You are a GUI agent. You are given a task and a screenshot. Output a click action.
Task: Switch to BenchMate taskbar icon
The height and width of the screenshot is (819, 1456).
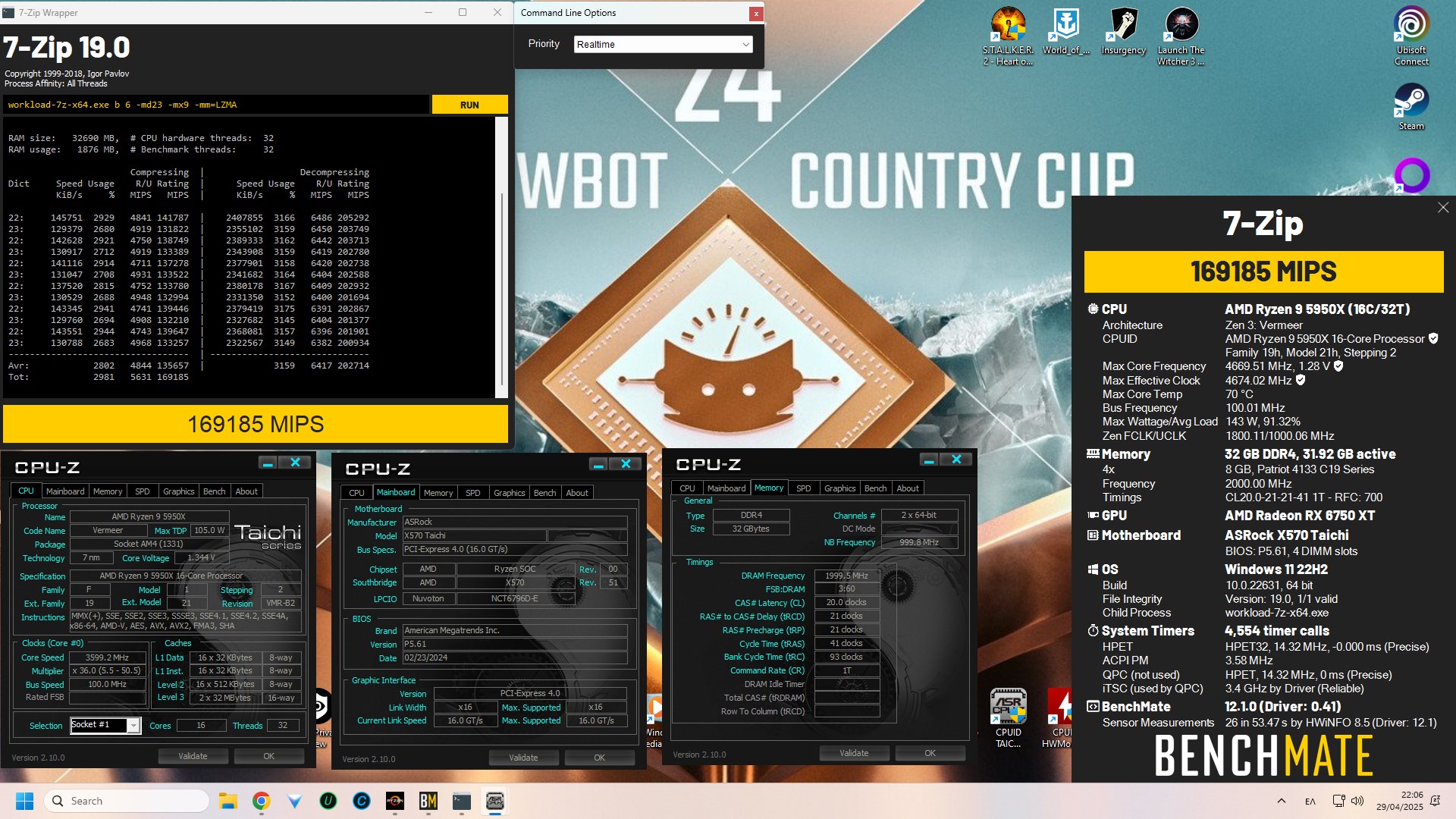pyautogui.click(x=428, y=801)
